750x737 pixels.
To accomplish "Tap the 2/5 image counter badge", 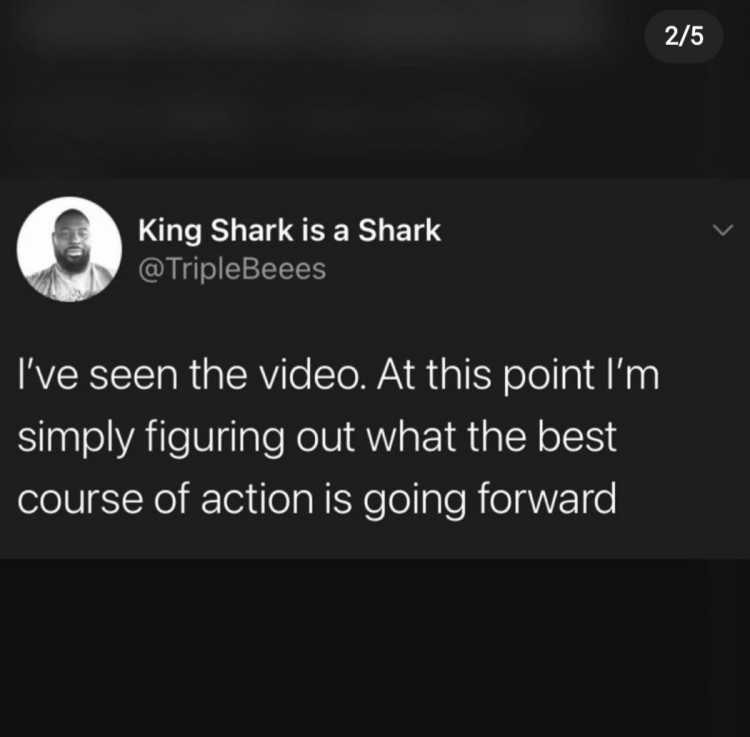I will point(684,36).
